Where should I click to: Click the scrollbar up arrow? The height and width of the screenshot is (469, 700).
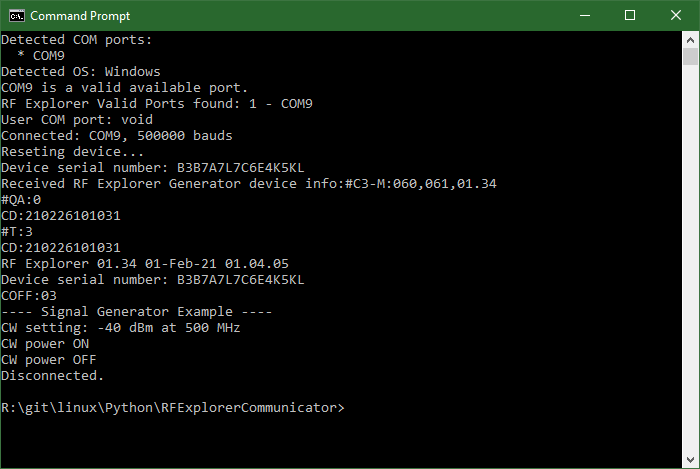pos(690,39)
